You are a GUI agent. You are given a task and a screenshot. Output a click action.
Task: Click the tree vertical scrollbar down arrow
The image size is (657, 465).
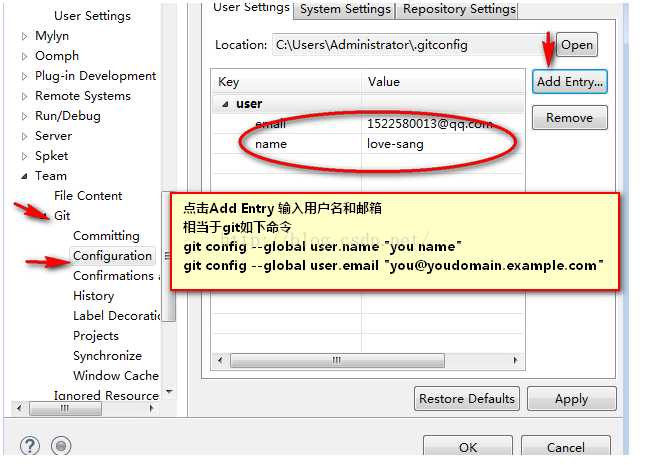[x=169, y=392]
